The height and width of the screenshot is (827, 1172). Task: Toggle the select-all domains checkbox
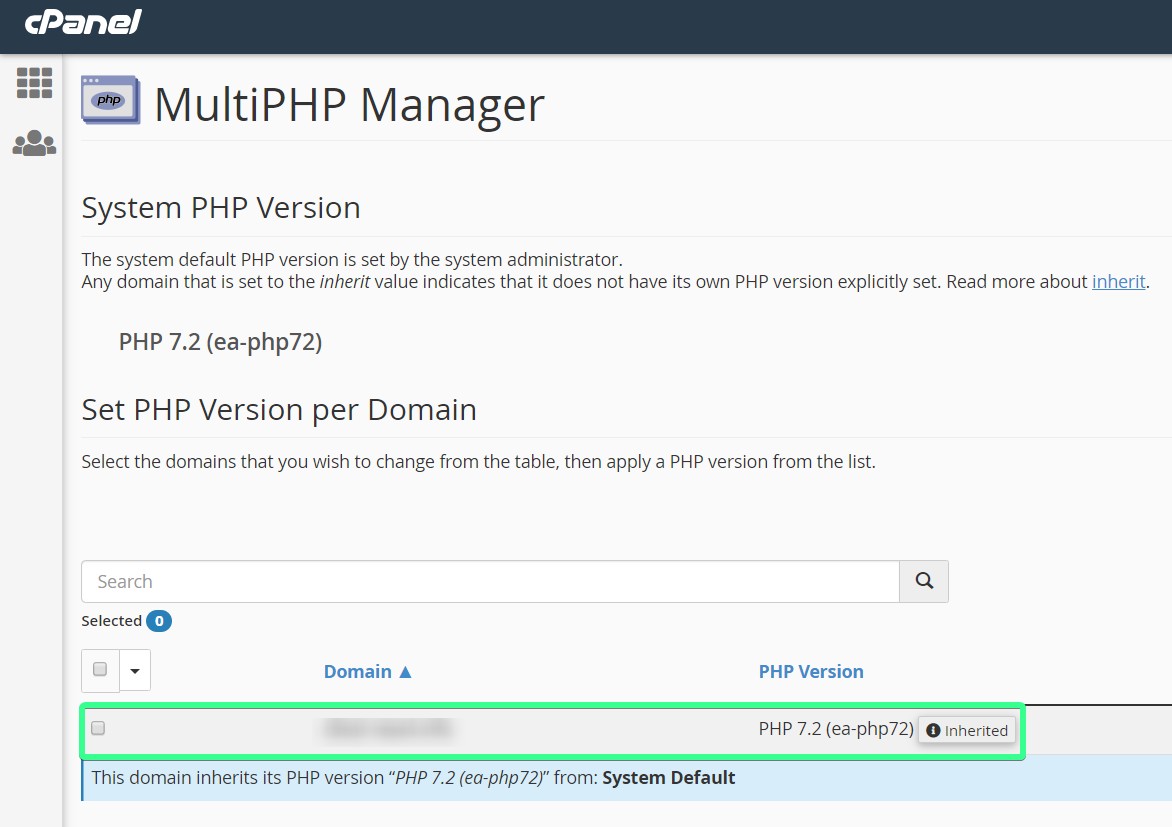point(100,669)
